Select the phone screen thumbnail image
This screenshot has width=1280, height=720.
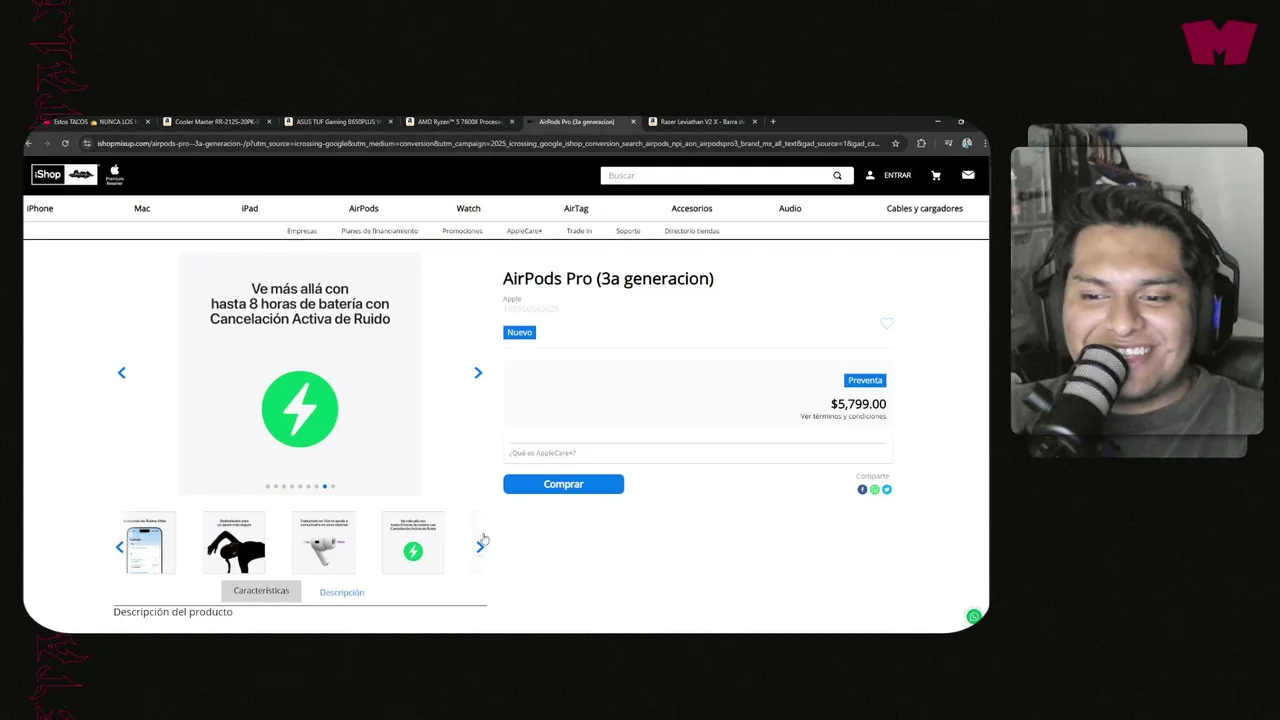click(146, 543)
